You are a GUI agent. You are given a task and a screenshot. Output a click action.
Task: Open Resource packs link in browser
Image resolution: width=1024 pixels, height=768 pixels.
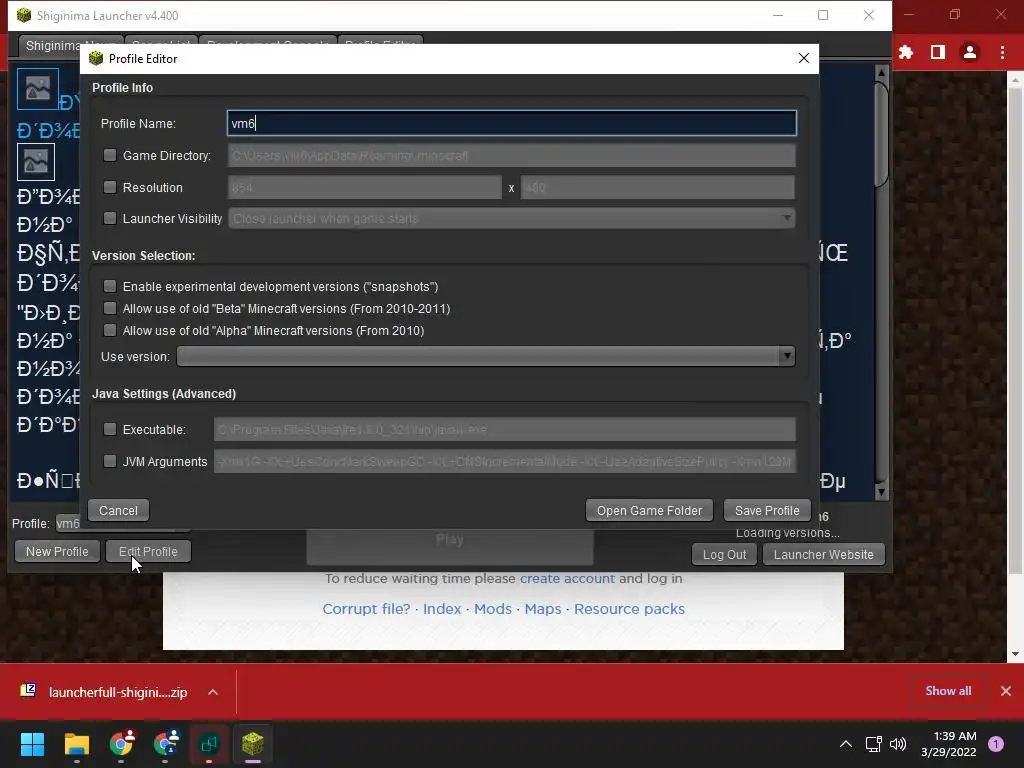coord(630,609)
